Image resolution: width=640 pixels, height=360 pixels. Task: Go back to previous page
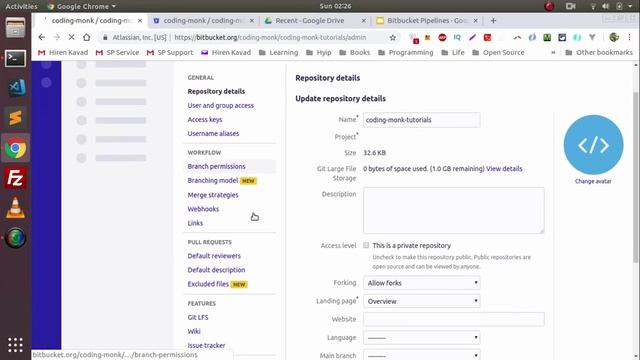tap(42, 37)
